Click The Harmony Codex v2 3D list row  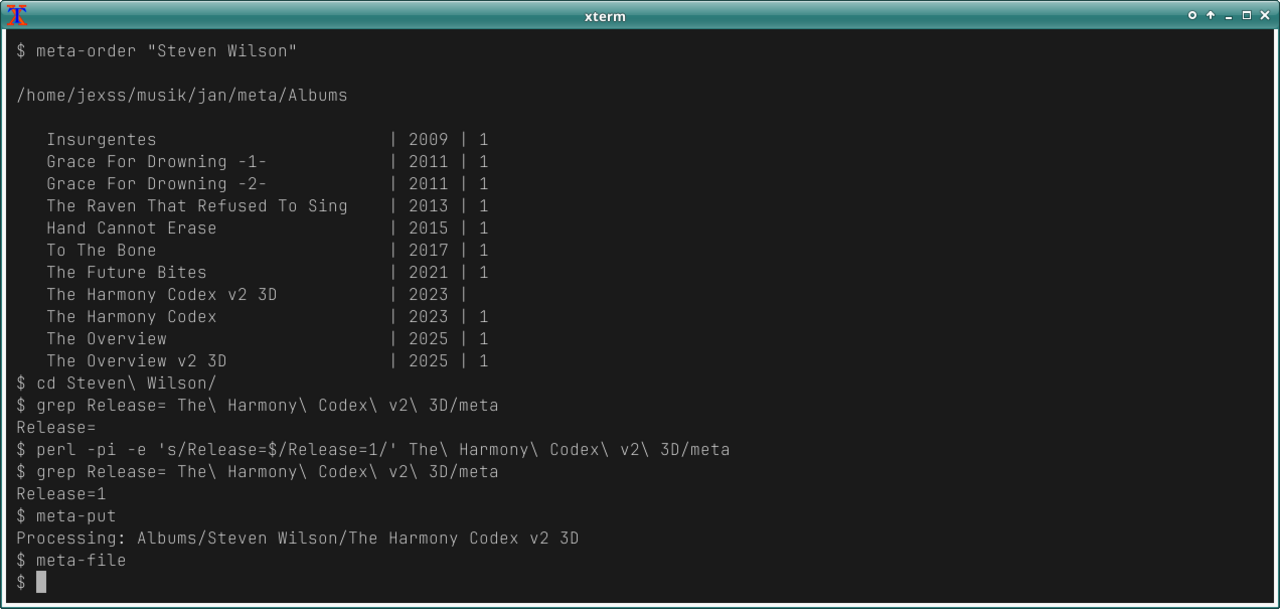pos(161,295)
